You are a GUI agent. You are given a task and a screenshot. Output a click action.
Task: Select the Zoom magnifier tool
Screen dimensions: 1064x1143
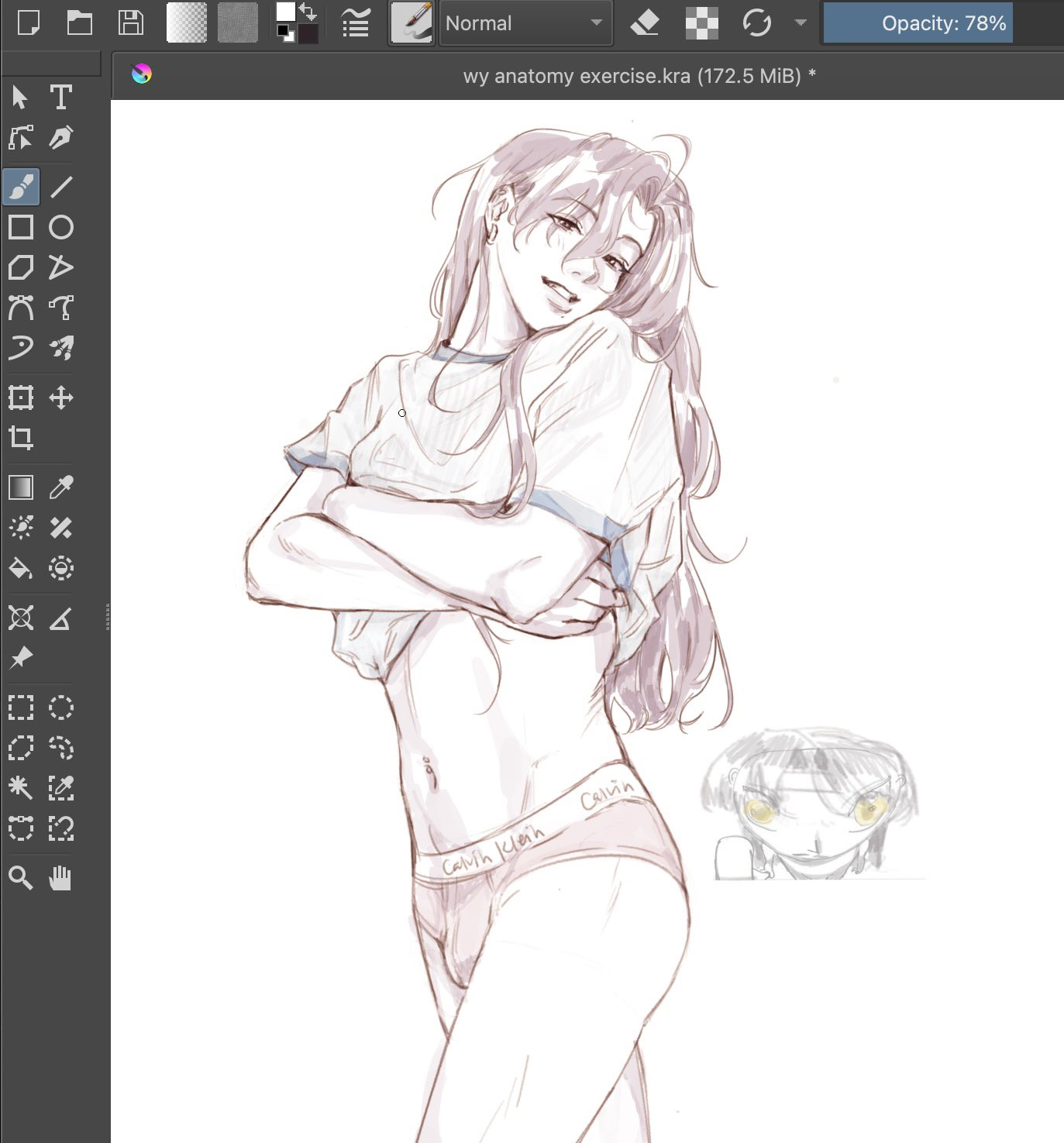21,878
